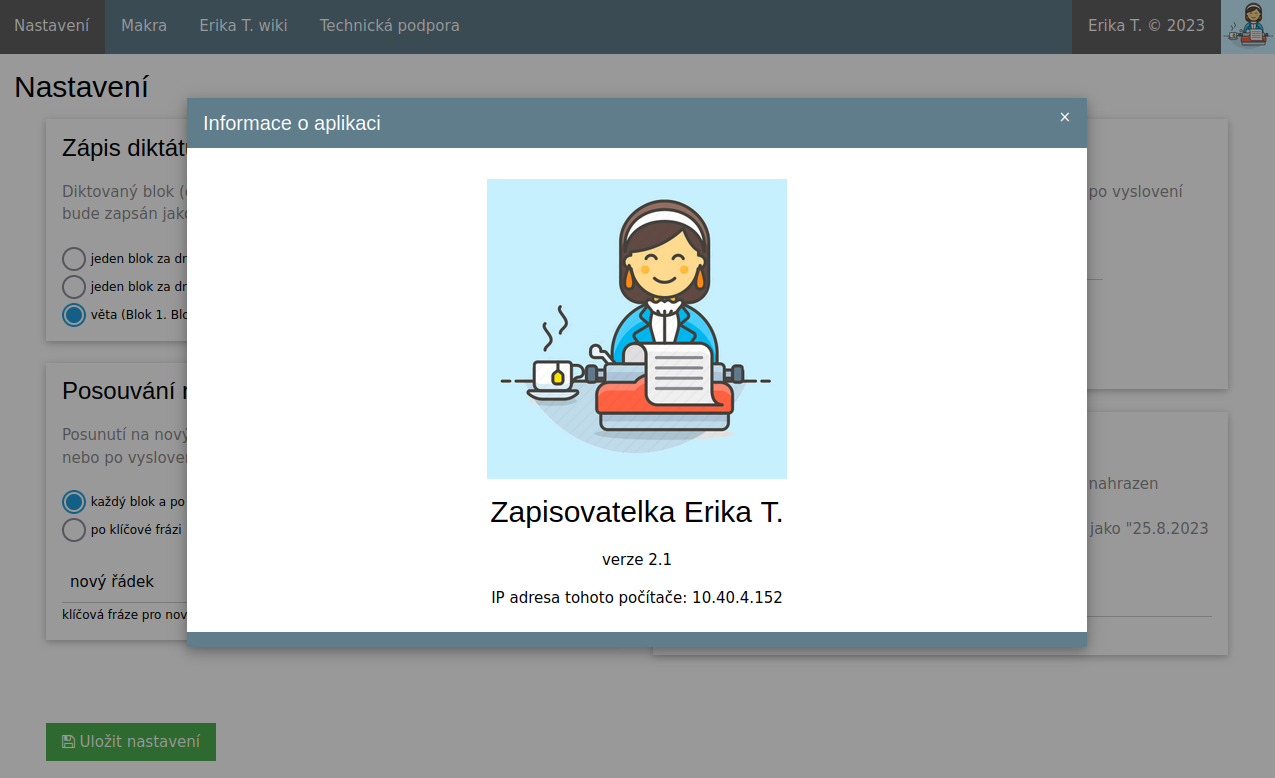Image resolution: width=1275 pixels, height=778 pixels.
Task: Go to Erika T. wiki
Action: pos(243,26)
